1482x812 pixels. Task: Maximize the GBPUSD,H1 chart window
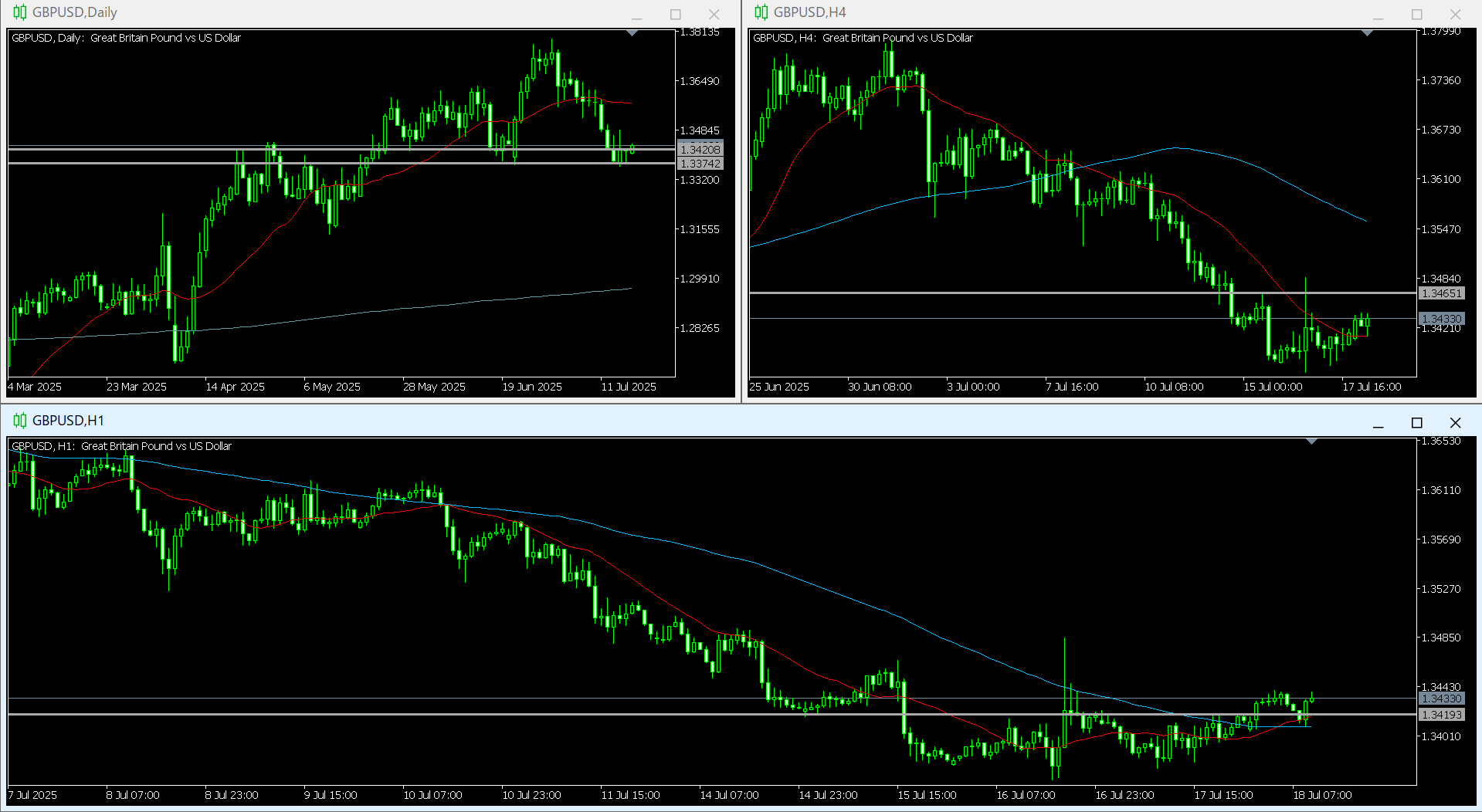coord(1417,423)
